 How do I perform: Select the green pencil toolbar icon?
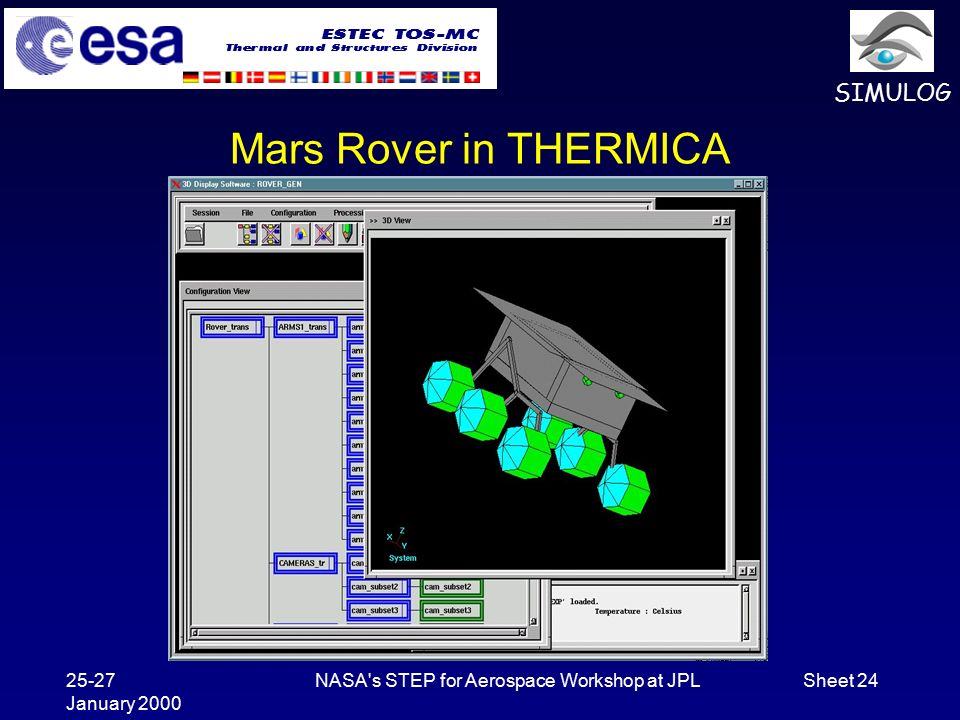[347, 234]
